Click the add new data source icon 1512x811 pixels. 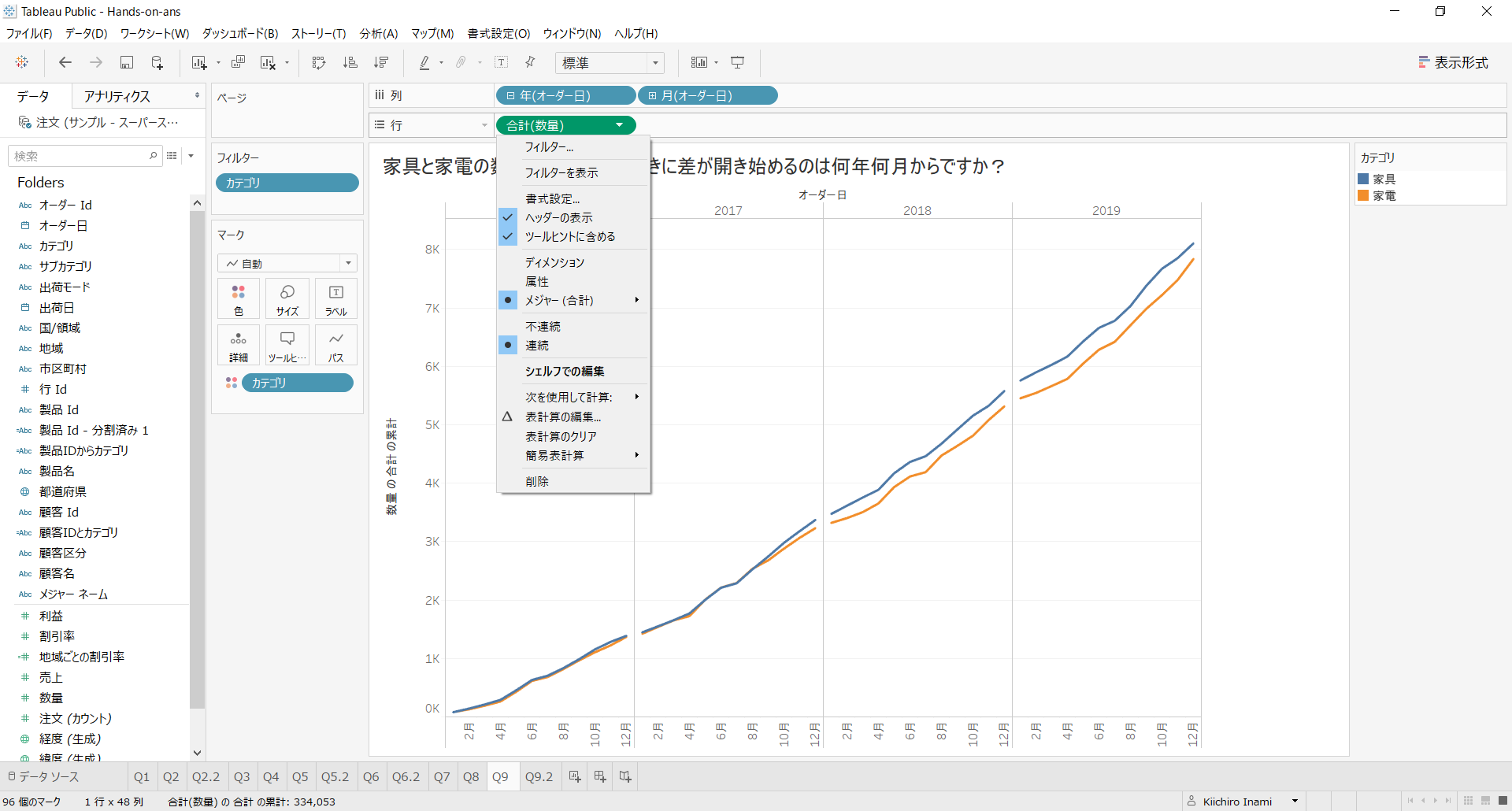pos(157,62)
